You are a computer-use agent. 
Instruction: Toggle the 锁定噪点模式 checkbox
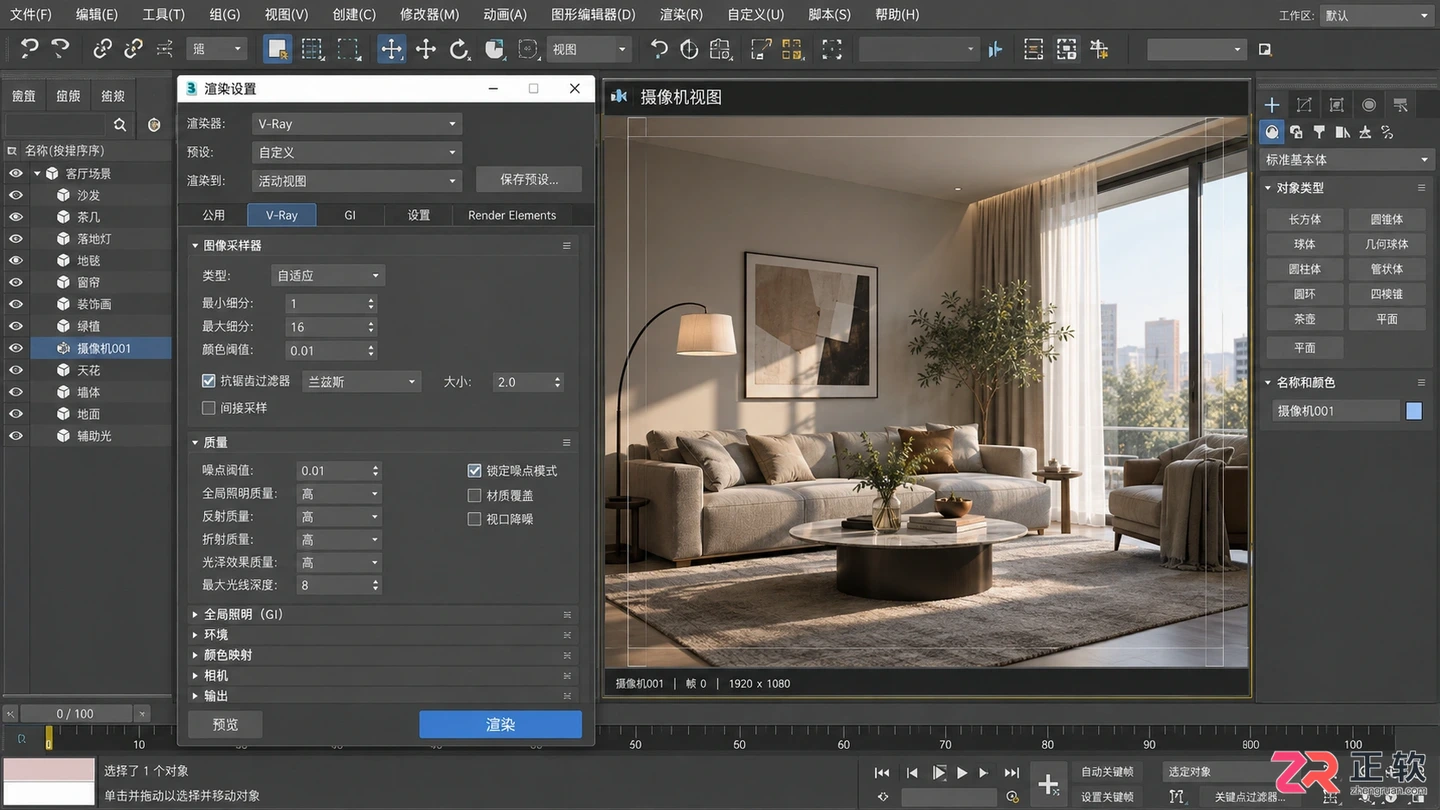tap(475, 471)
